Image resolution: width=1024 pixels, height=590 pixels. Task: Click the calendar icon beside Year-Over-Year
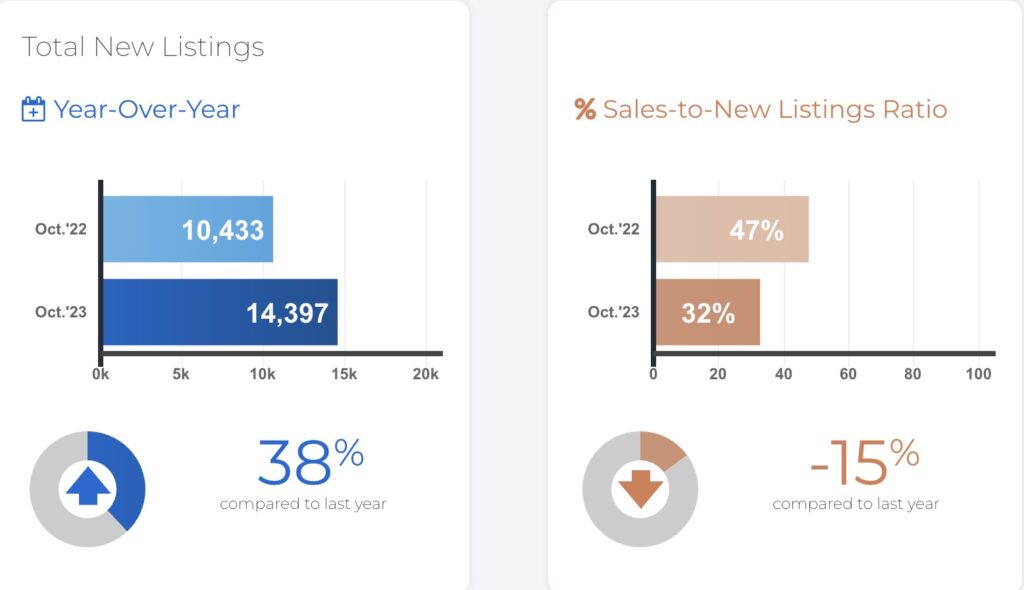point(34,109)
